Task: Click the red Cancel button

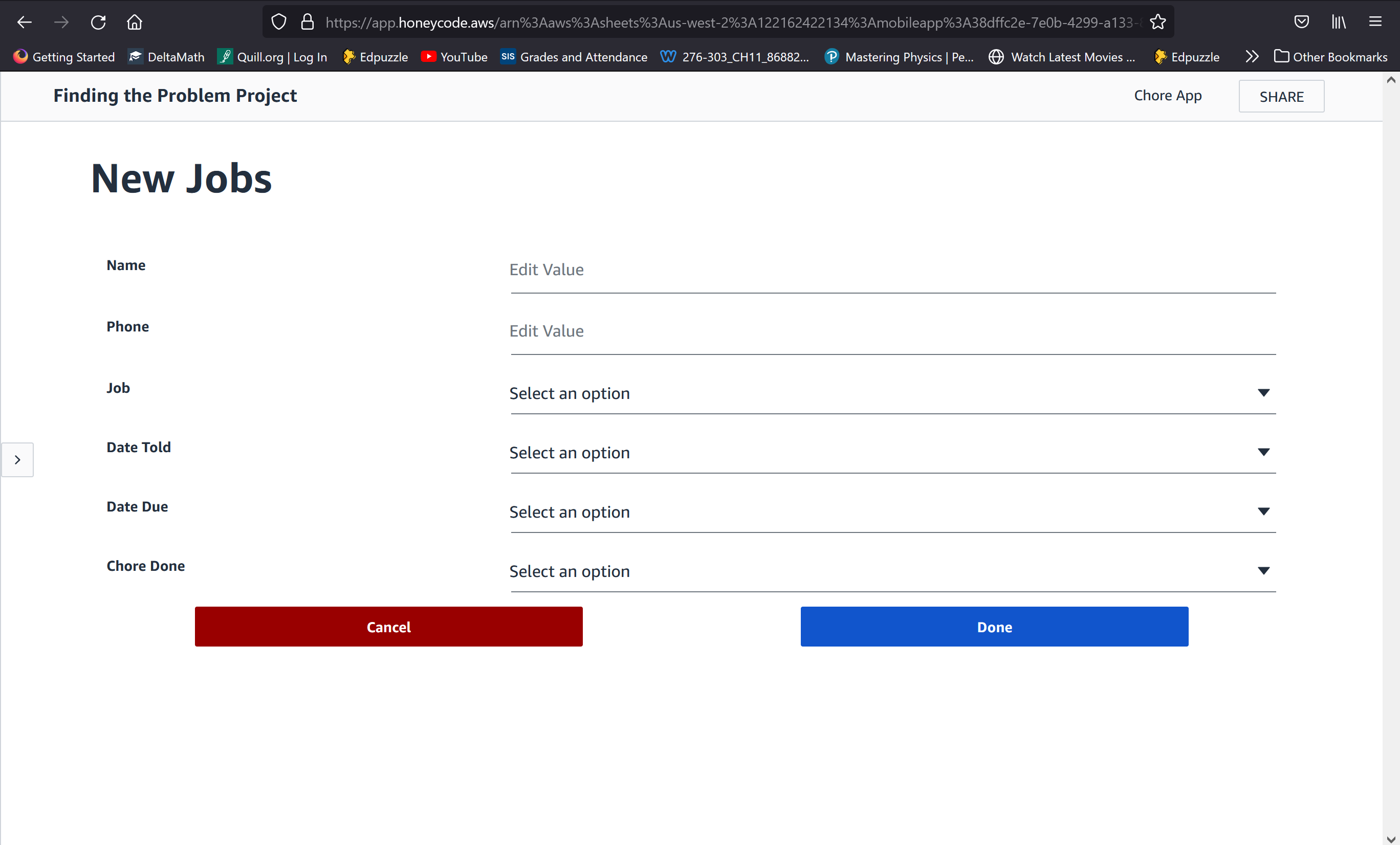Action: (x=389, y=627)
